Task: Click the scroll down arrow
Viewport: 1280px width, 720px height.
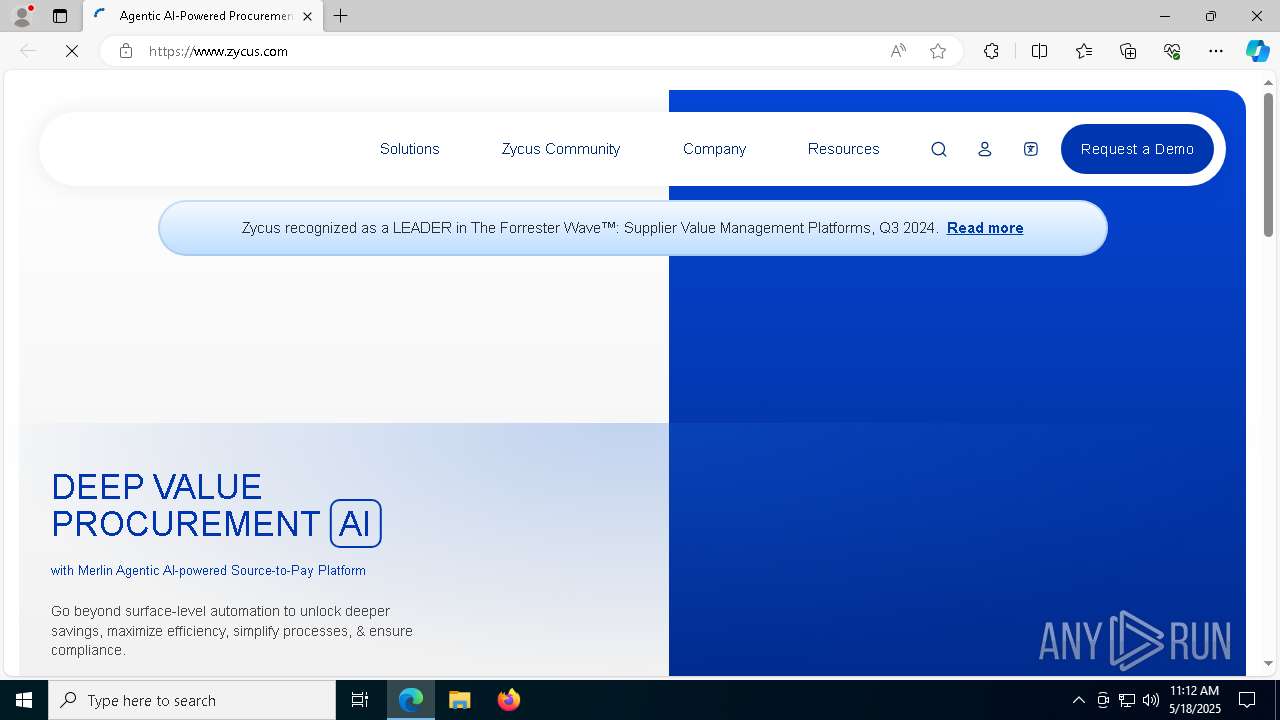Action: (x=1269, y=663)
